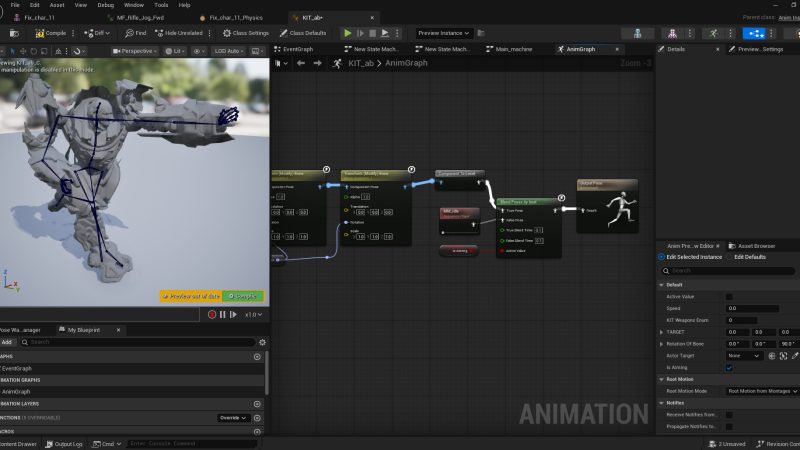This screenshot has height=450, width=800.
Task: Expand the TARGET property row
Action: click(661, 331)
